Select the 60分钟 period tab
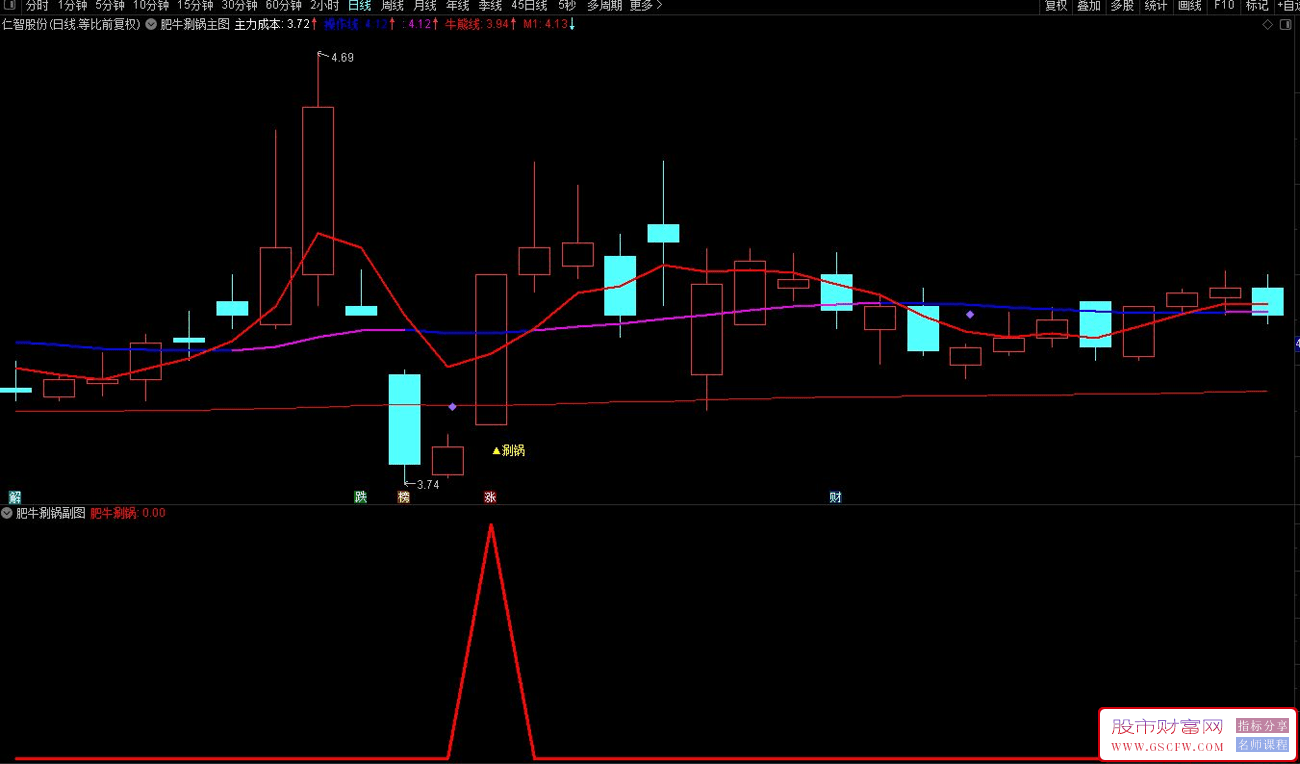This screenshot has height=764, width=1300. pos(283,5)
